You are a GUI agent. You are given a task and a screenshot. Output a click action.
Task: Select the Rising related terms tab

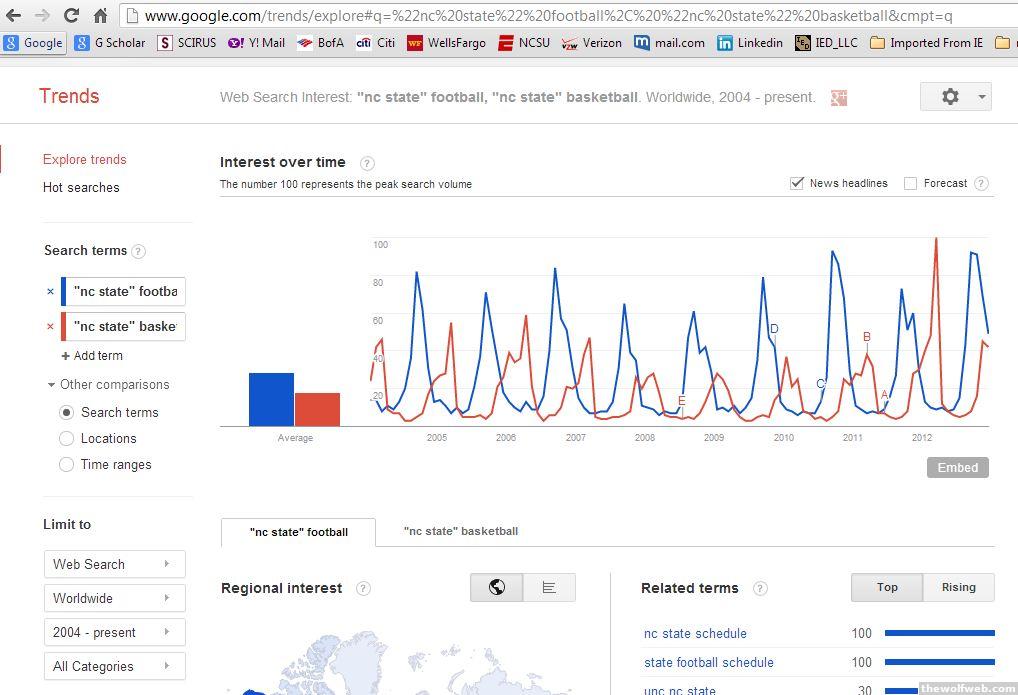pos(958,587)
